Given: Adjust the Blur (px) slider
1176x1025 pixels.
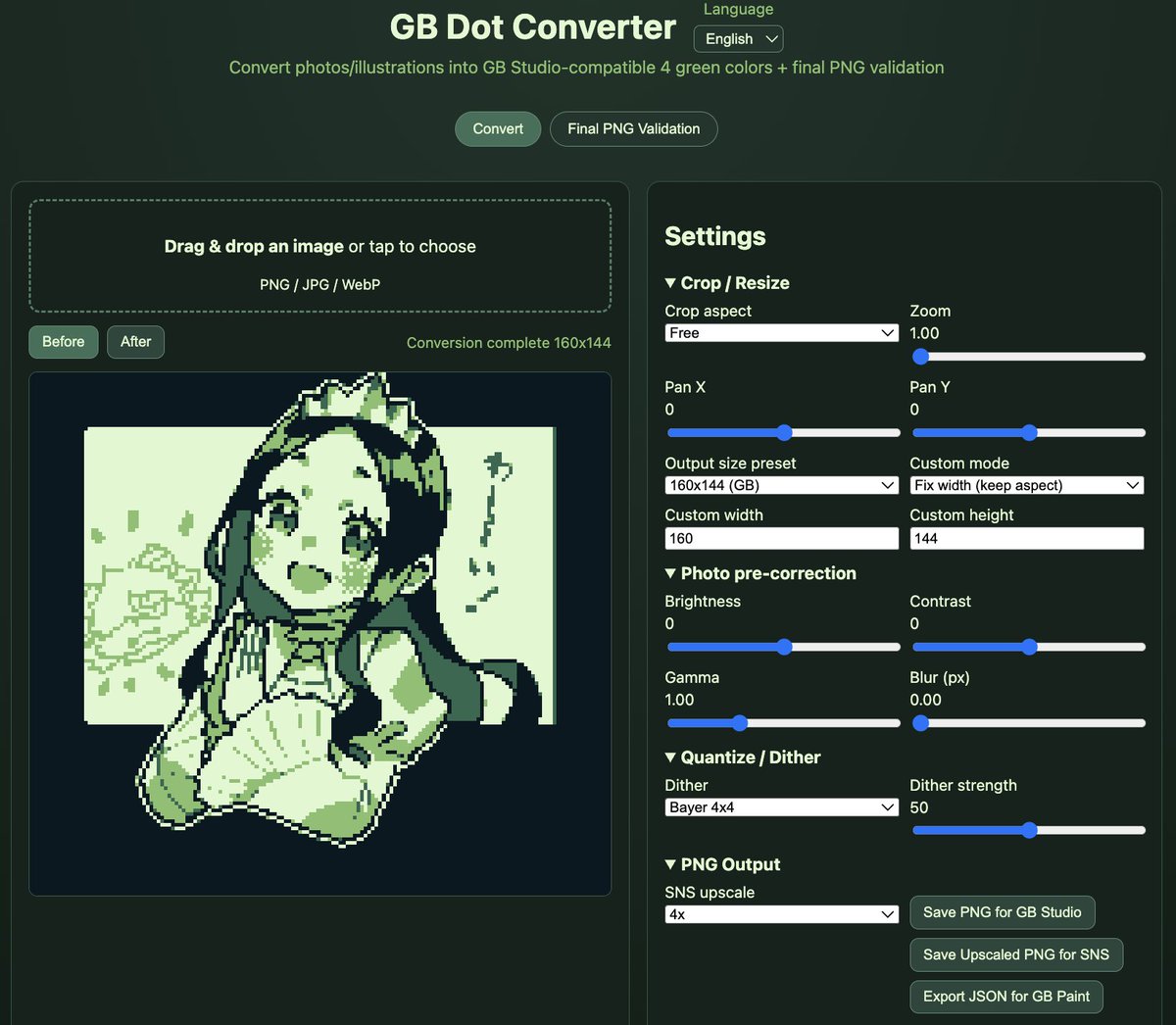Looking at the screenshot, I should point(1028,723).
